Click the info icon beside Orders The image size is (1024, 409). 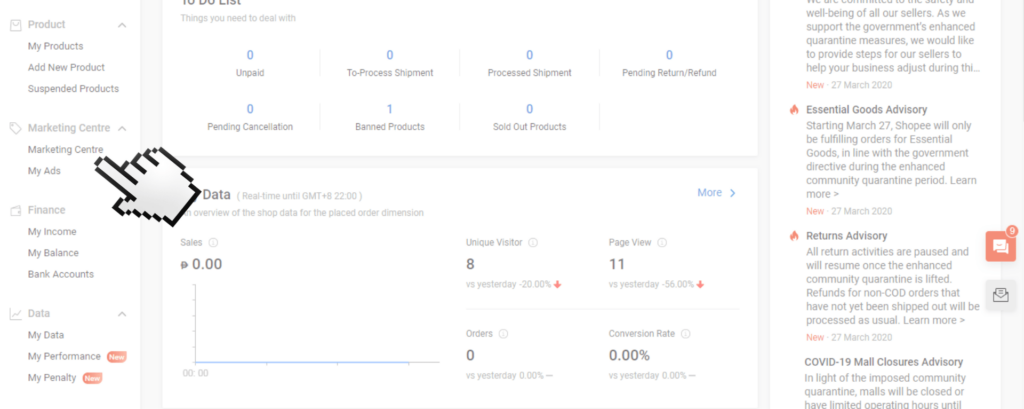coord(503,334)
